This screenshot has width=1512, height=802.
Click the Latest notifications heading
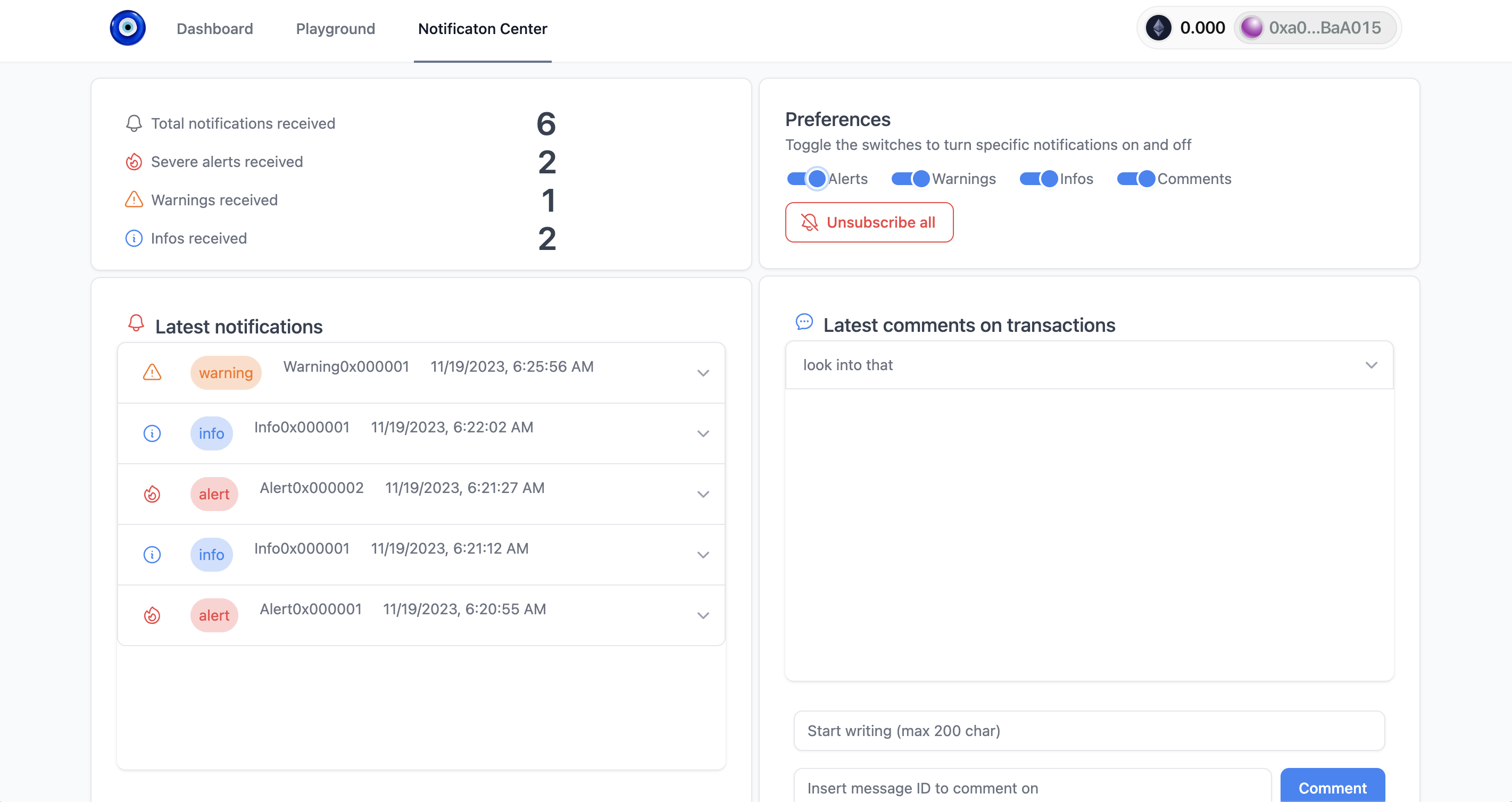coord(239,326)
